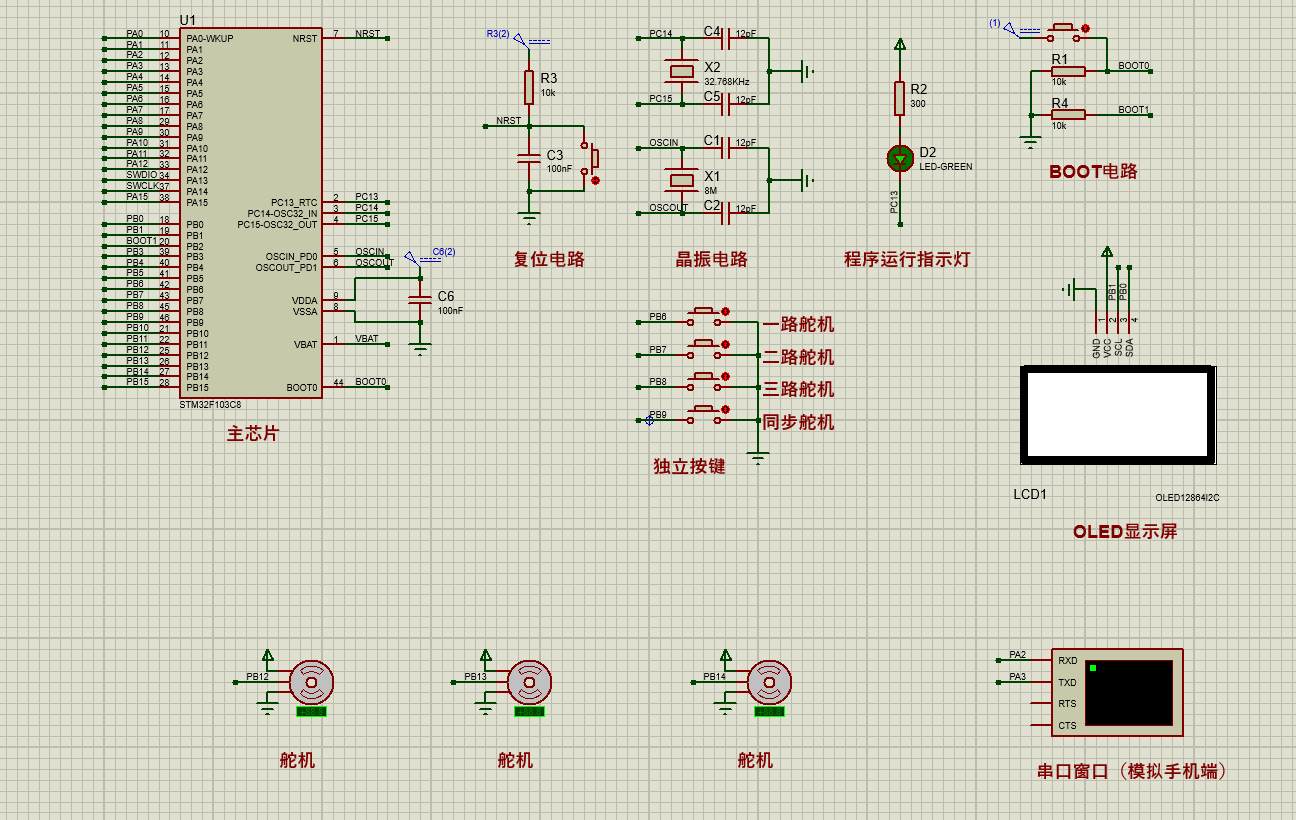Image resolution: width=1296 pixels, height=820 pixels.
Task: Click the 舵机 label under the PB14 servo
Action: (x=755, y=760)
